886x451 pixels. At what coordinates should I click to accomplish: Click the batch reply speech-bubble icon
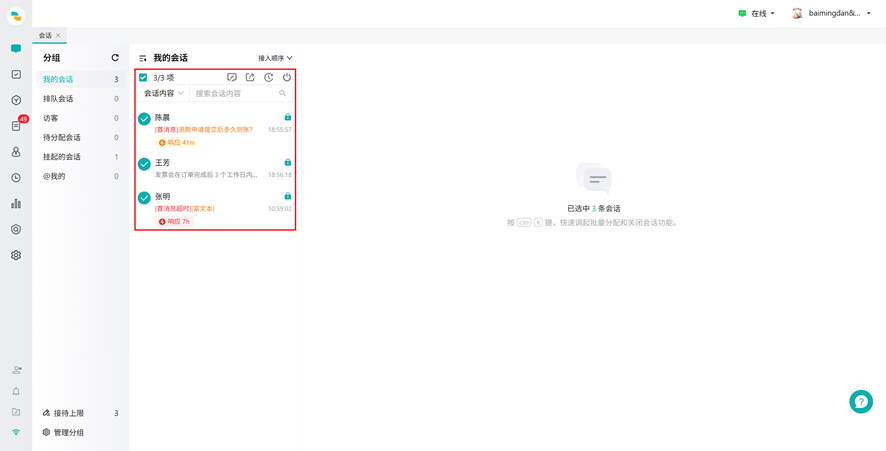(x=232, y=77)
